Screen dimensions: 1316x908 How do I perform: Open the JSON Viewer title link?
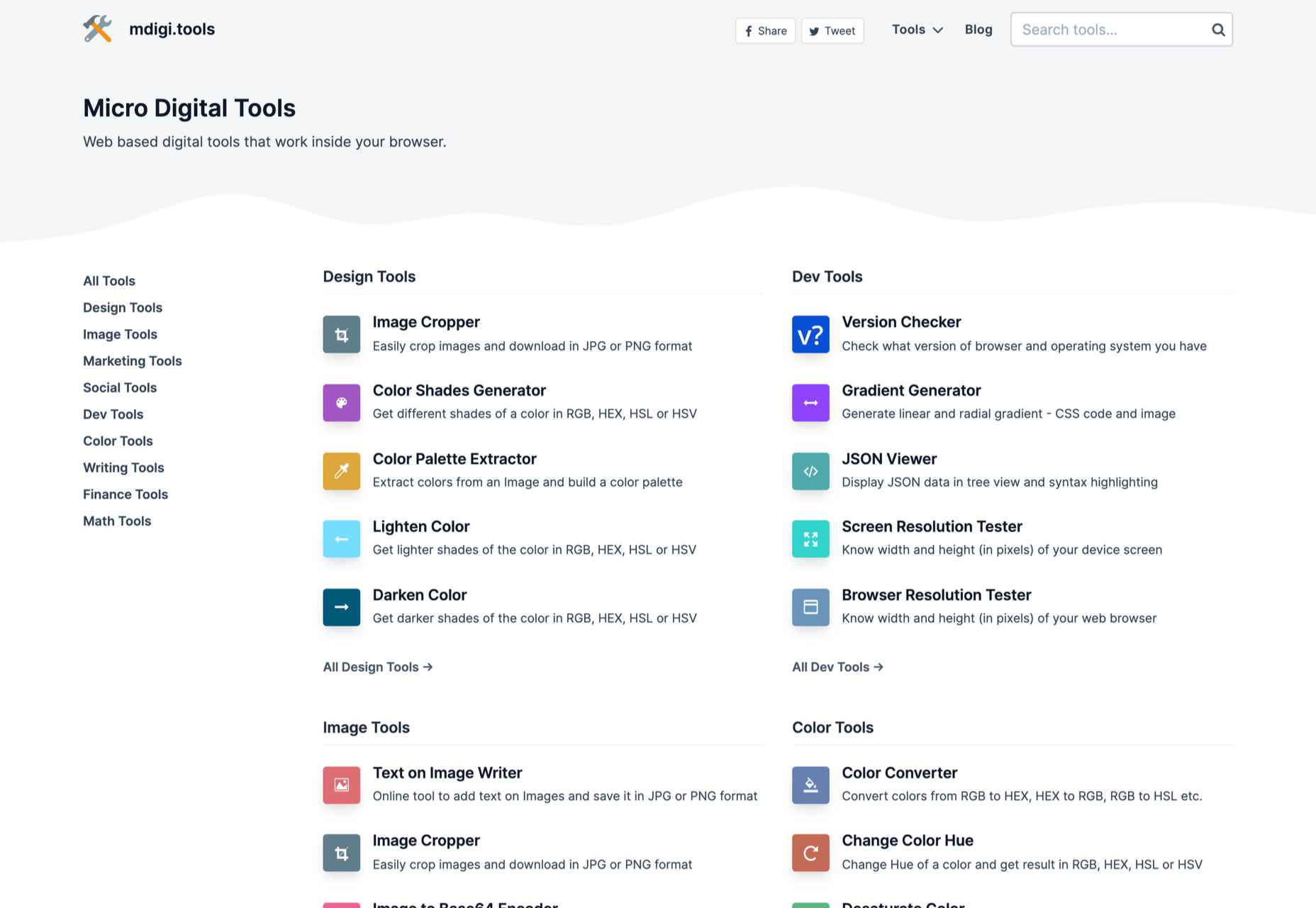click(889, 459)
